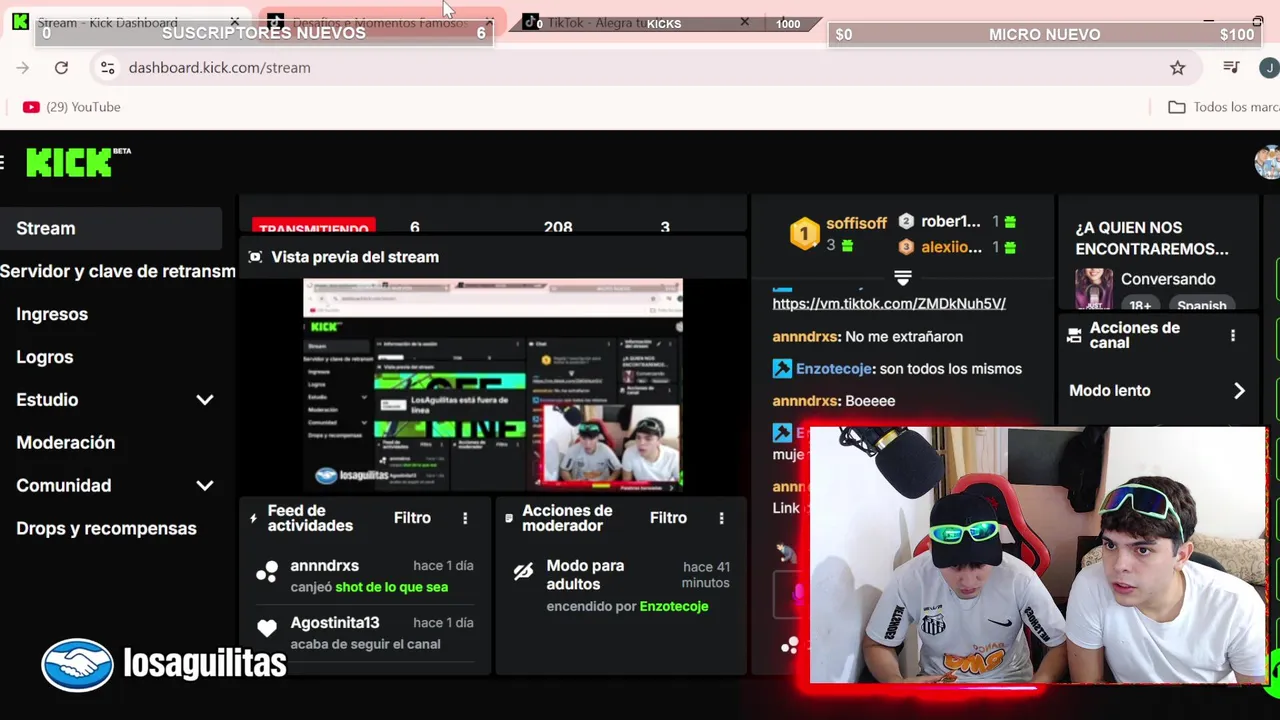Image resolution: width=1280 pixels, height=720 pixels.
Task: Click the stream preview thumbnail
Action: tap(493, 385)
